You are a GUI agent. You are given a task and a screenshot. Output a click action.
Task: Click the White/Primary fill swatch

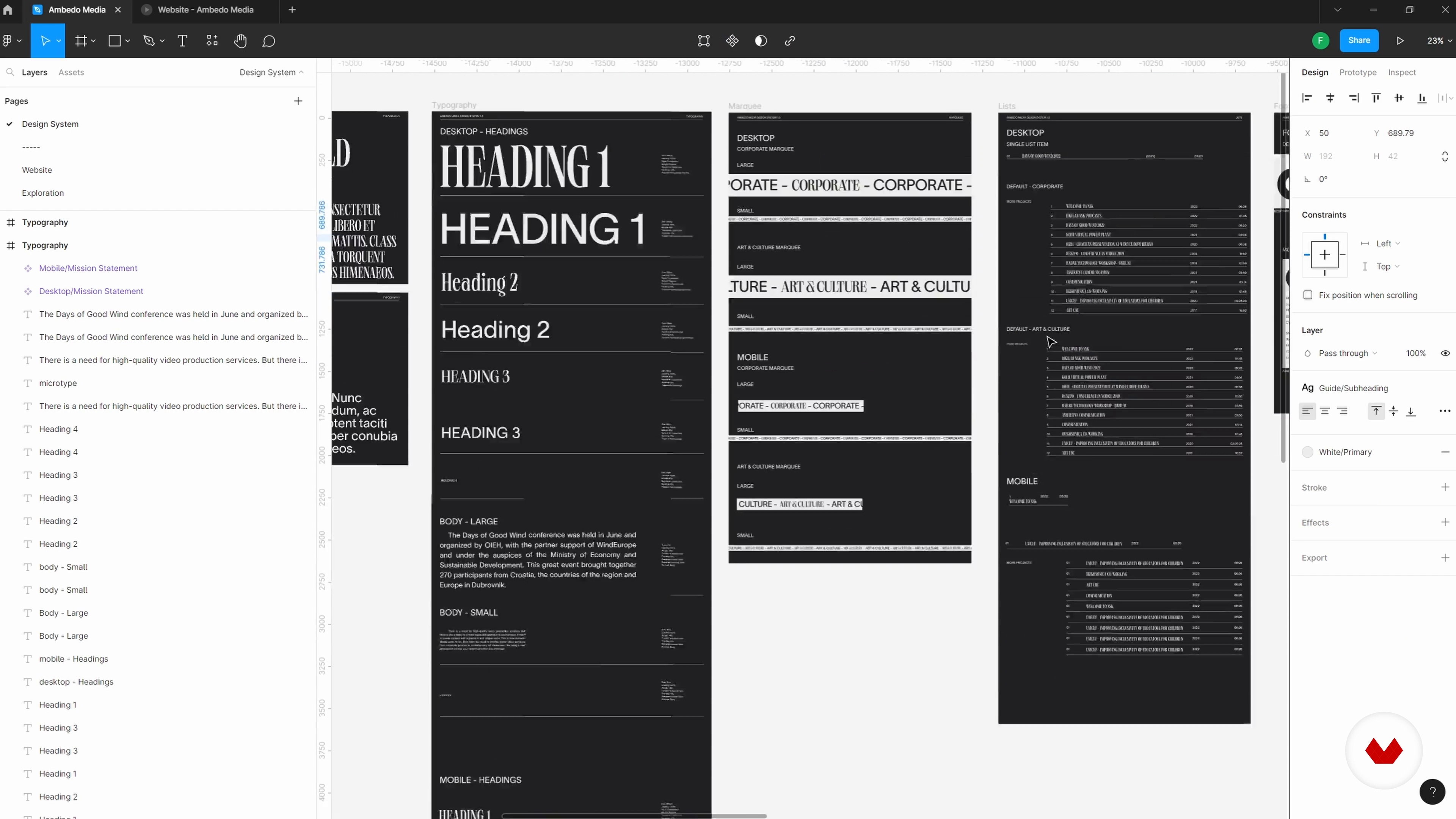(1307, 452)
